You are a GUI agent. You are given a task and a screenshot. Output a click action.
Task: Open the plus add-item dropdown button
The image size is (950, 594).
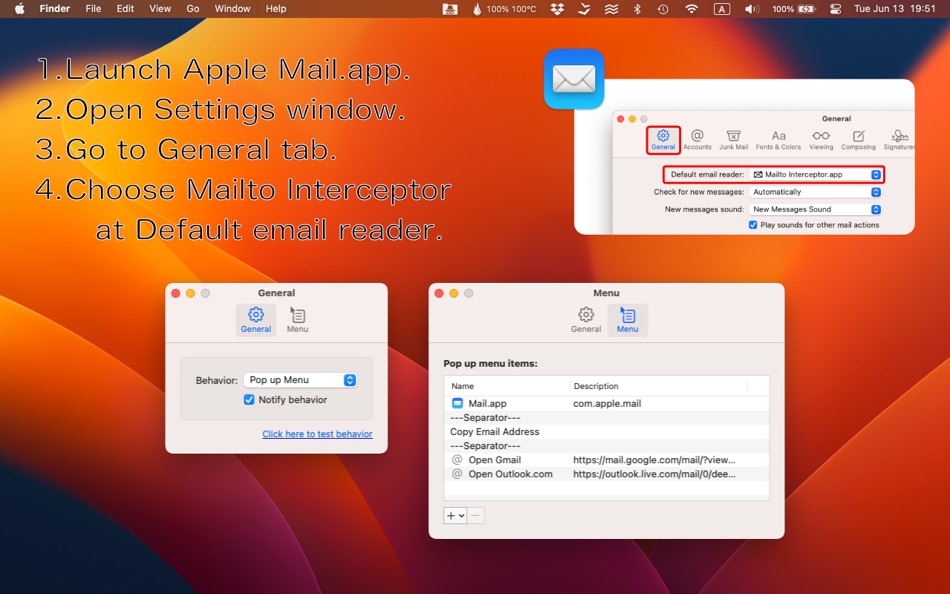point(455,516)
